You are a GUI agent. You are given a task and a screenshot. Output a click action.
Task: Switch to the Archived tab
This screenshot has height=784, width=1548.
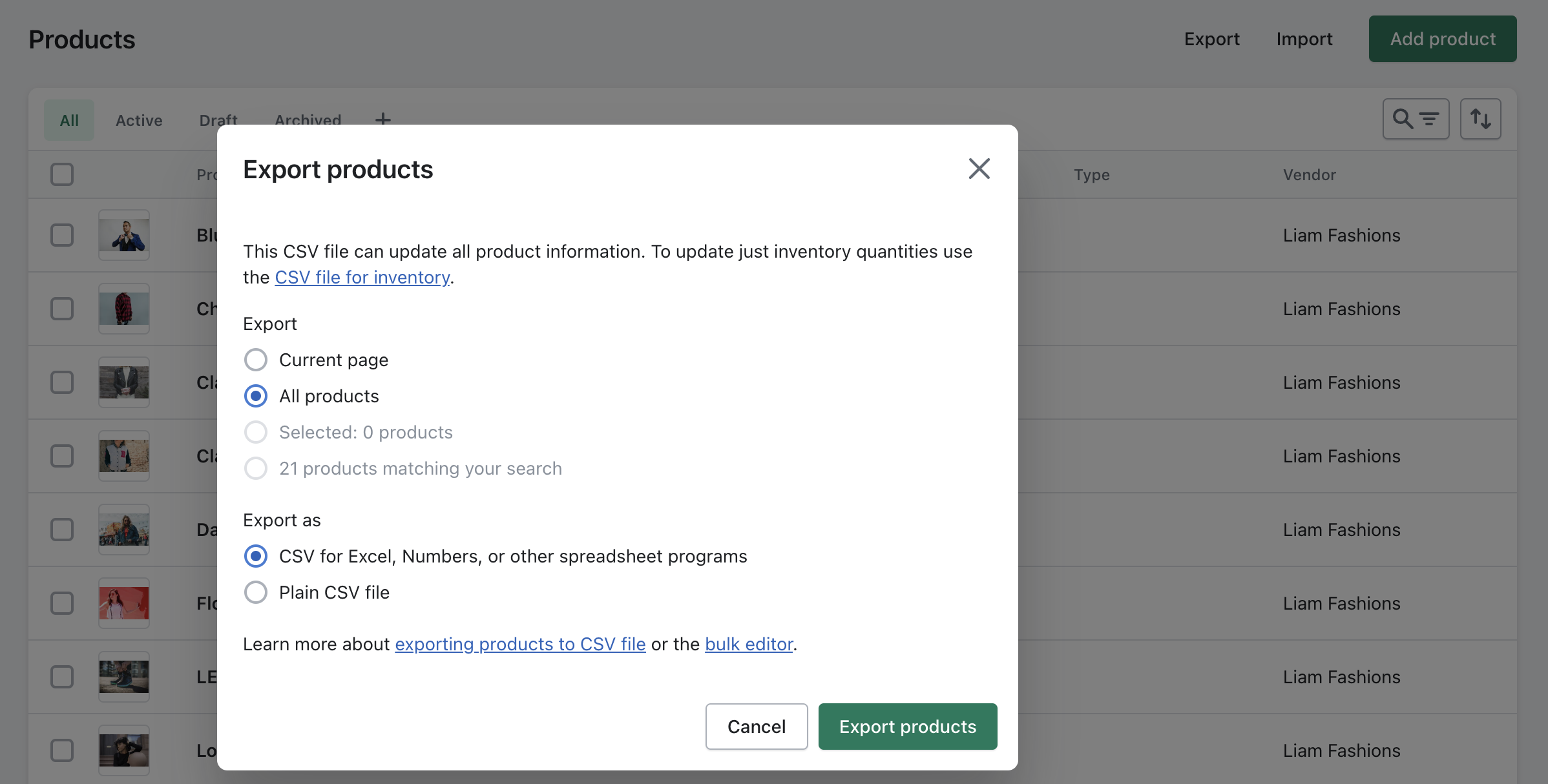click(x=308, y=120)
